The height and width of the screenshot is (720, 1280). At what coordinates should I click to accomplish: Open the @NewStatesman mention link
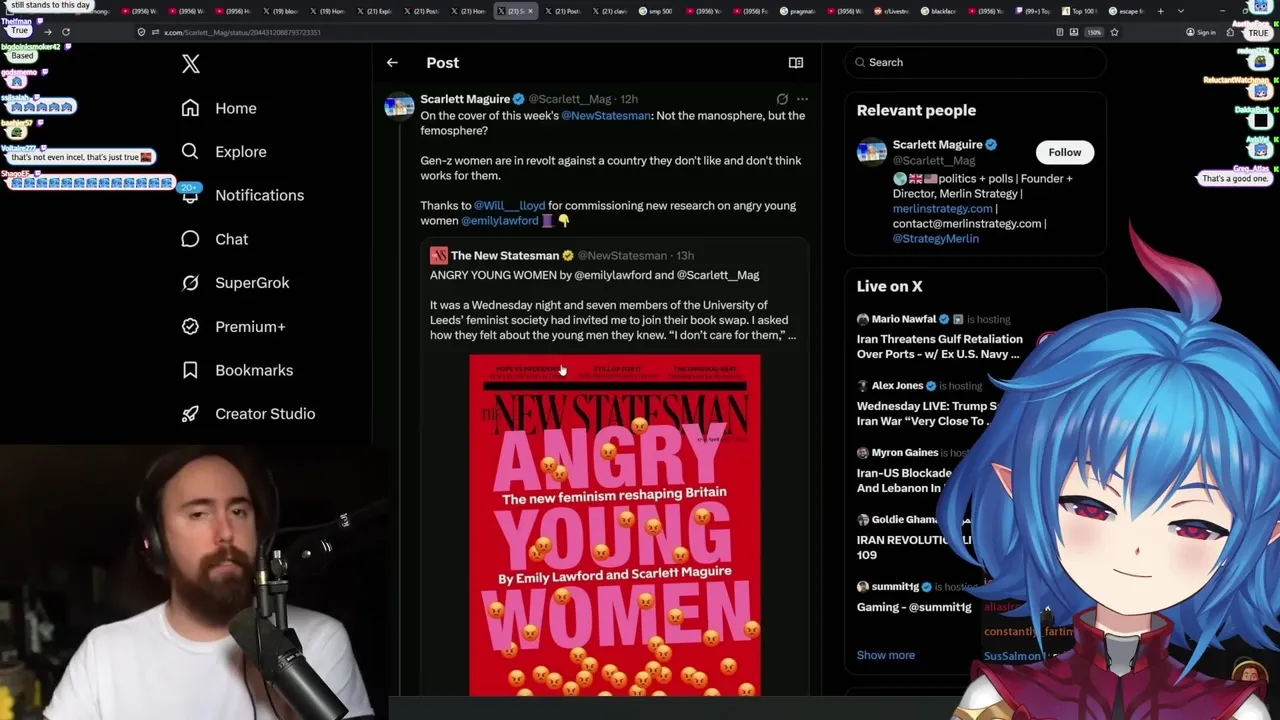(606, 116)
